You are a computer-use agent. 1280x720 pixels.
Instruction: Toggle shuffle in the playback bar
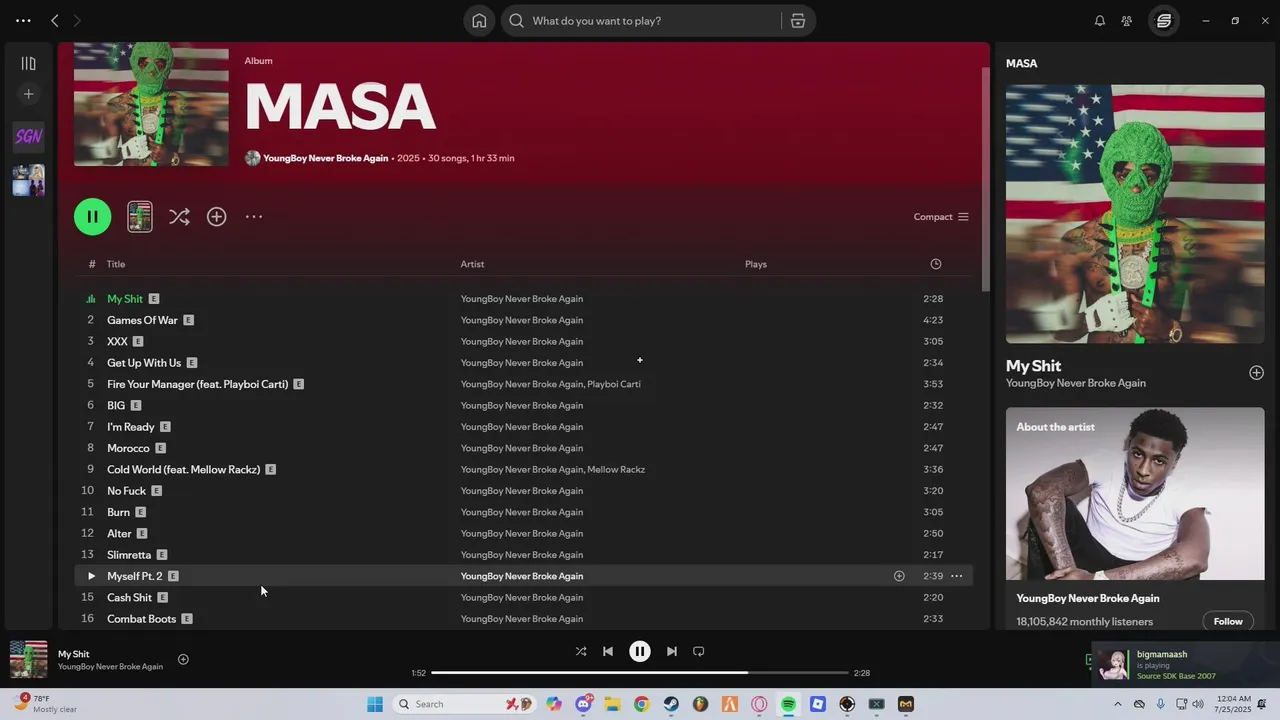[x=581, y=651]
